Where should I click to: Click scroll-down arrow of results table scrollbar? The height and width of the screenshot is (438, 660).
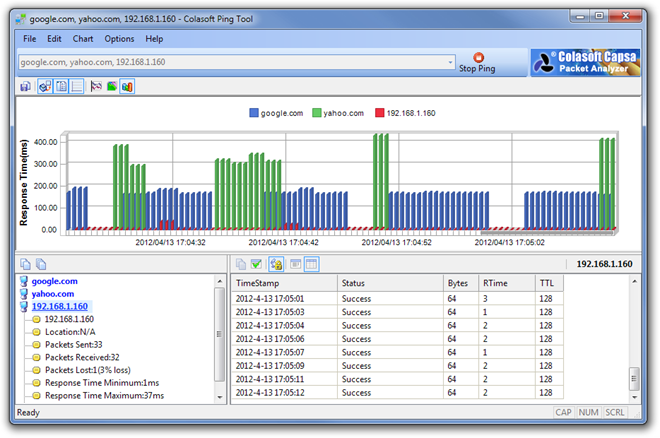click(634, 397)
